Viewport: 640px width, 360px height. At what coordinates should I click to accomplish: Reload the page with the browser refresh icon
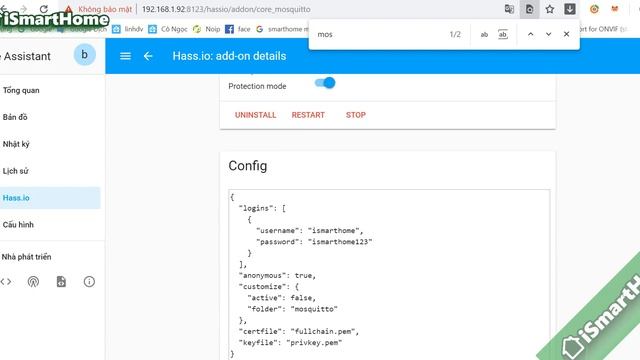(x=44, y=9)
